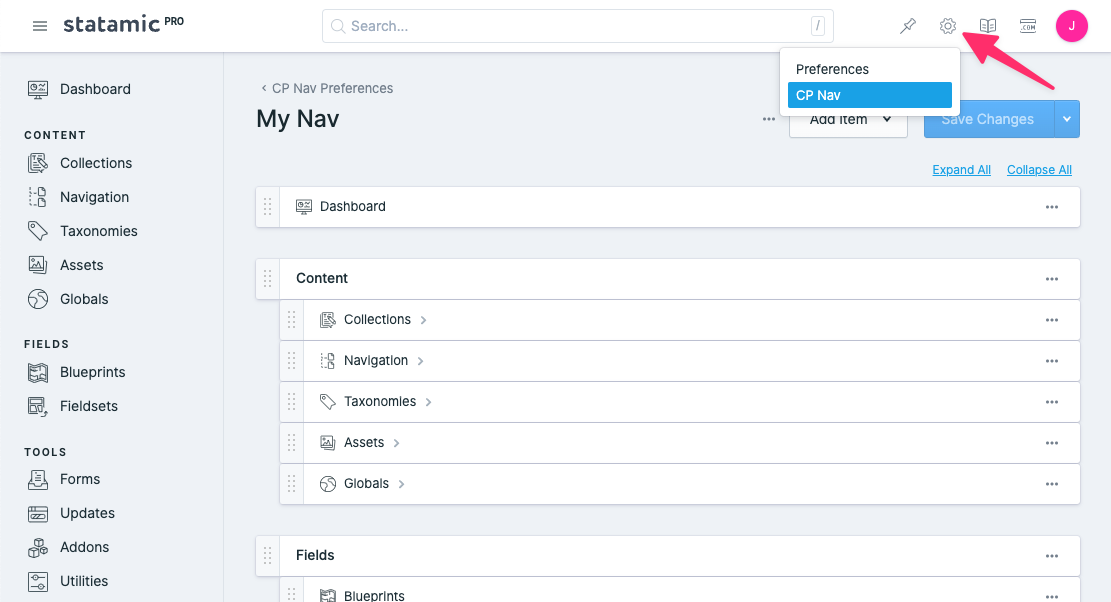Open the Add Item dropdown

847,119
